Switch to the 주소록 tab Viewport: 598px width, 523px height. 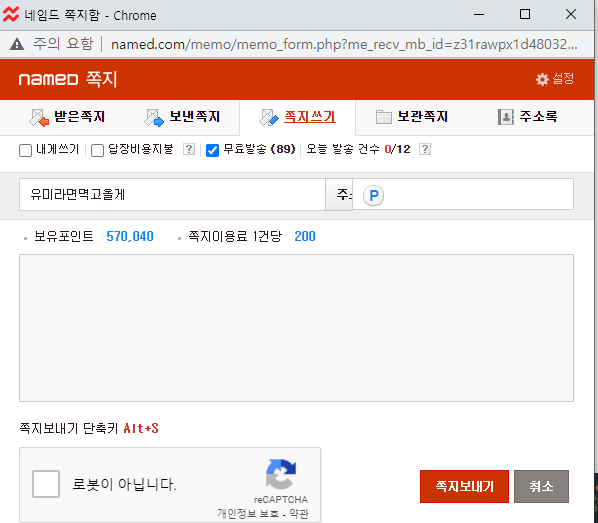point(528,117)
